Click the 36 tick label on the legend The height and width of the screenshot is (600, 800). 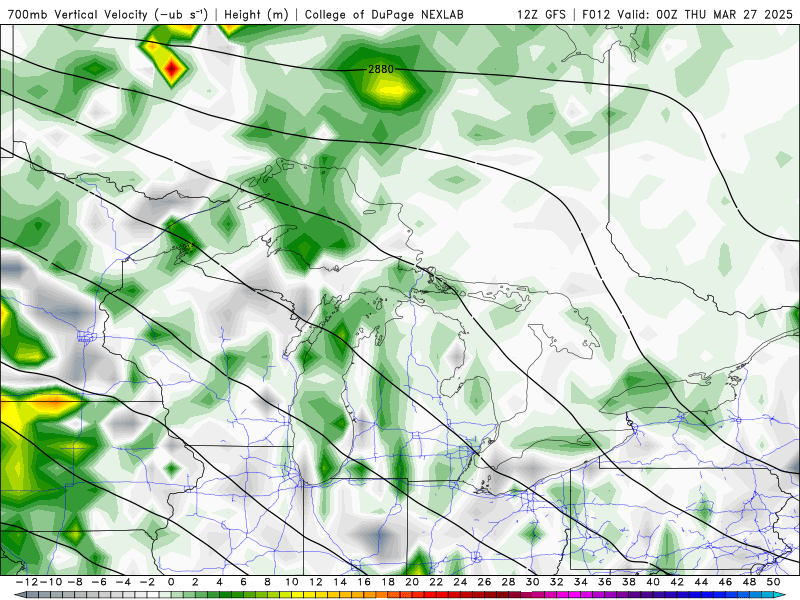(605, 582)
